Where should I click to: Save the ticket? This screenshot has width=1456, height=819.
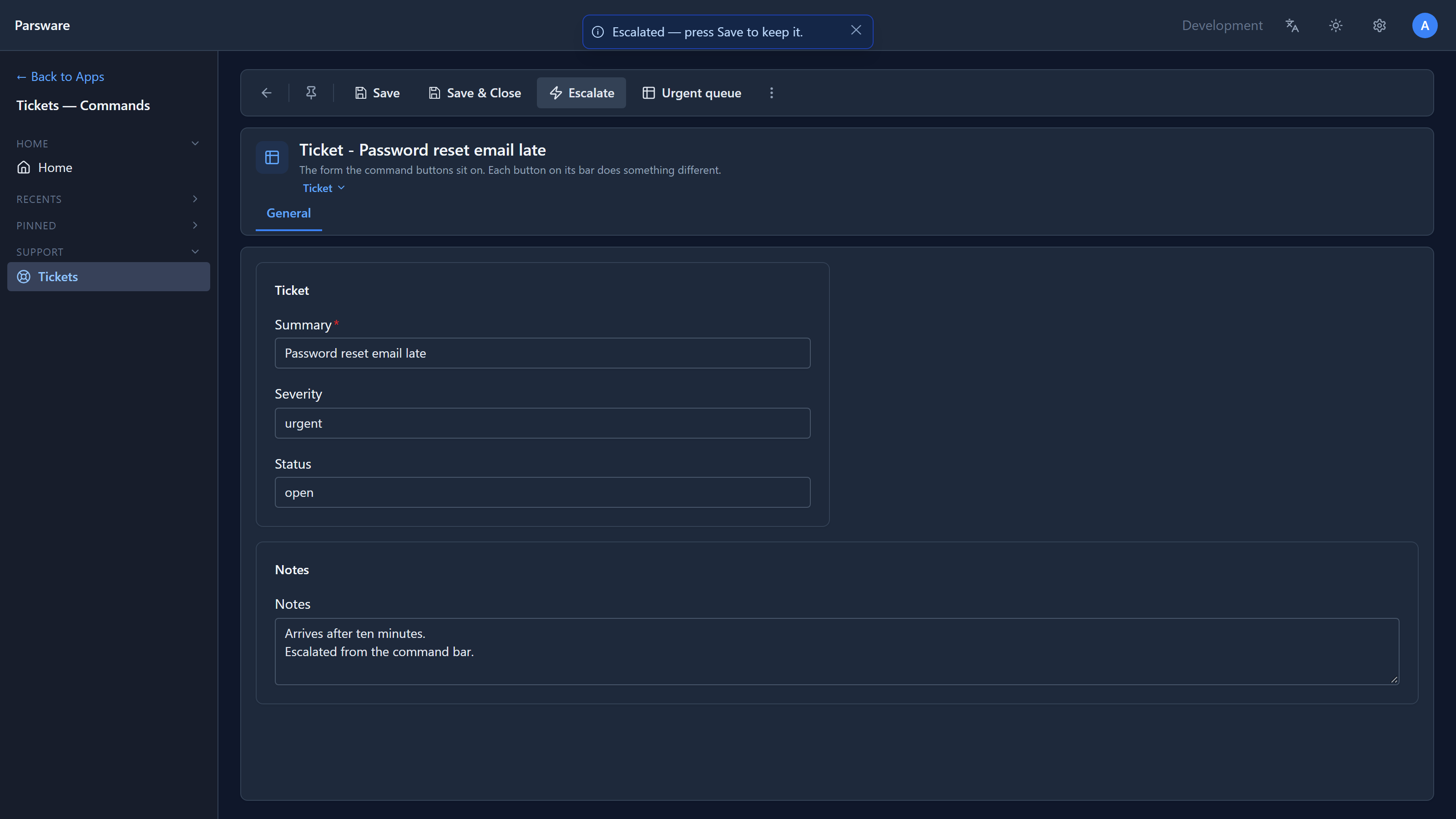(377, 93)
